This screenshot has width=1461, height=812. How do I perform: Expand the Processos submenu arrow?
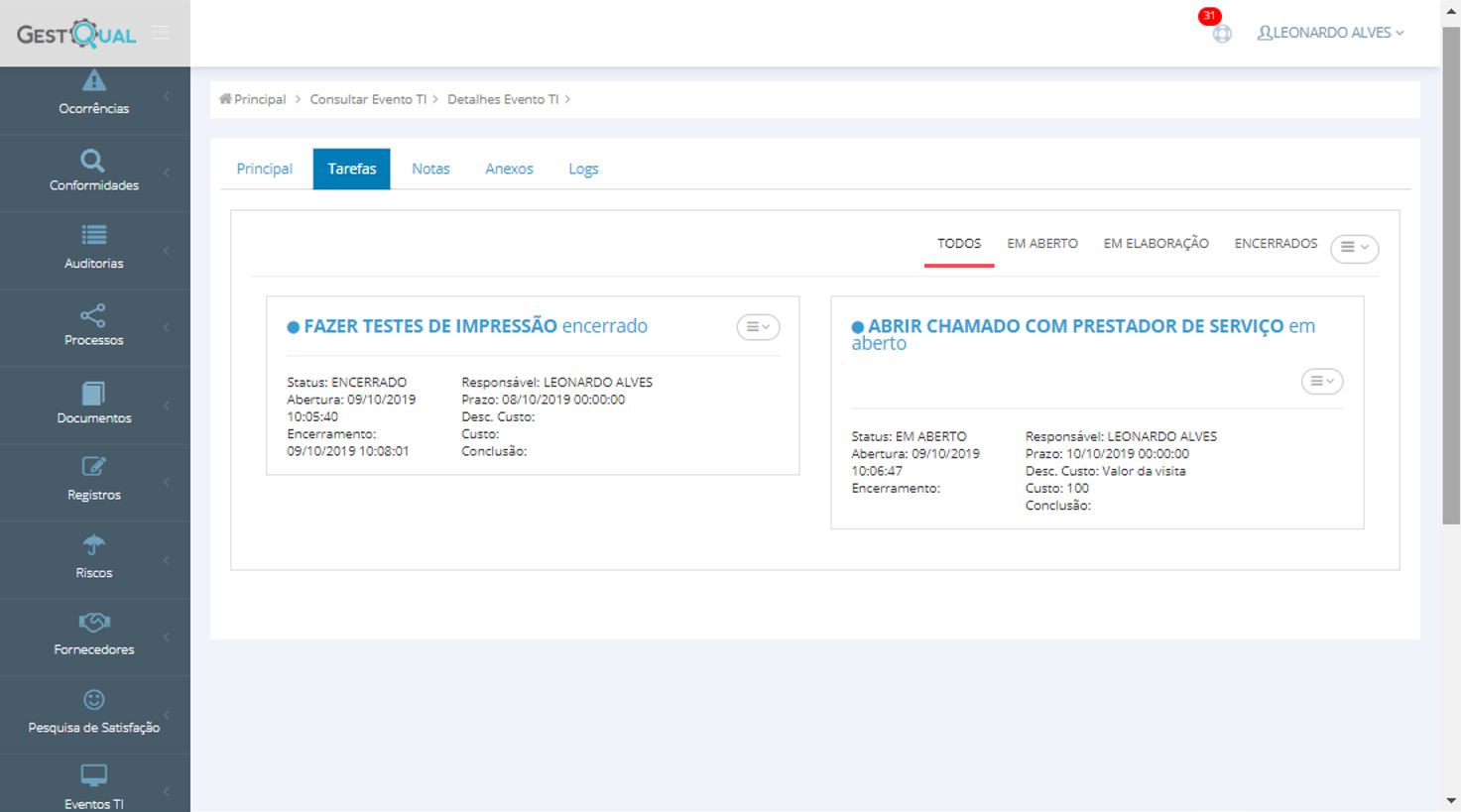click(166, 327)
